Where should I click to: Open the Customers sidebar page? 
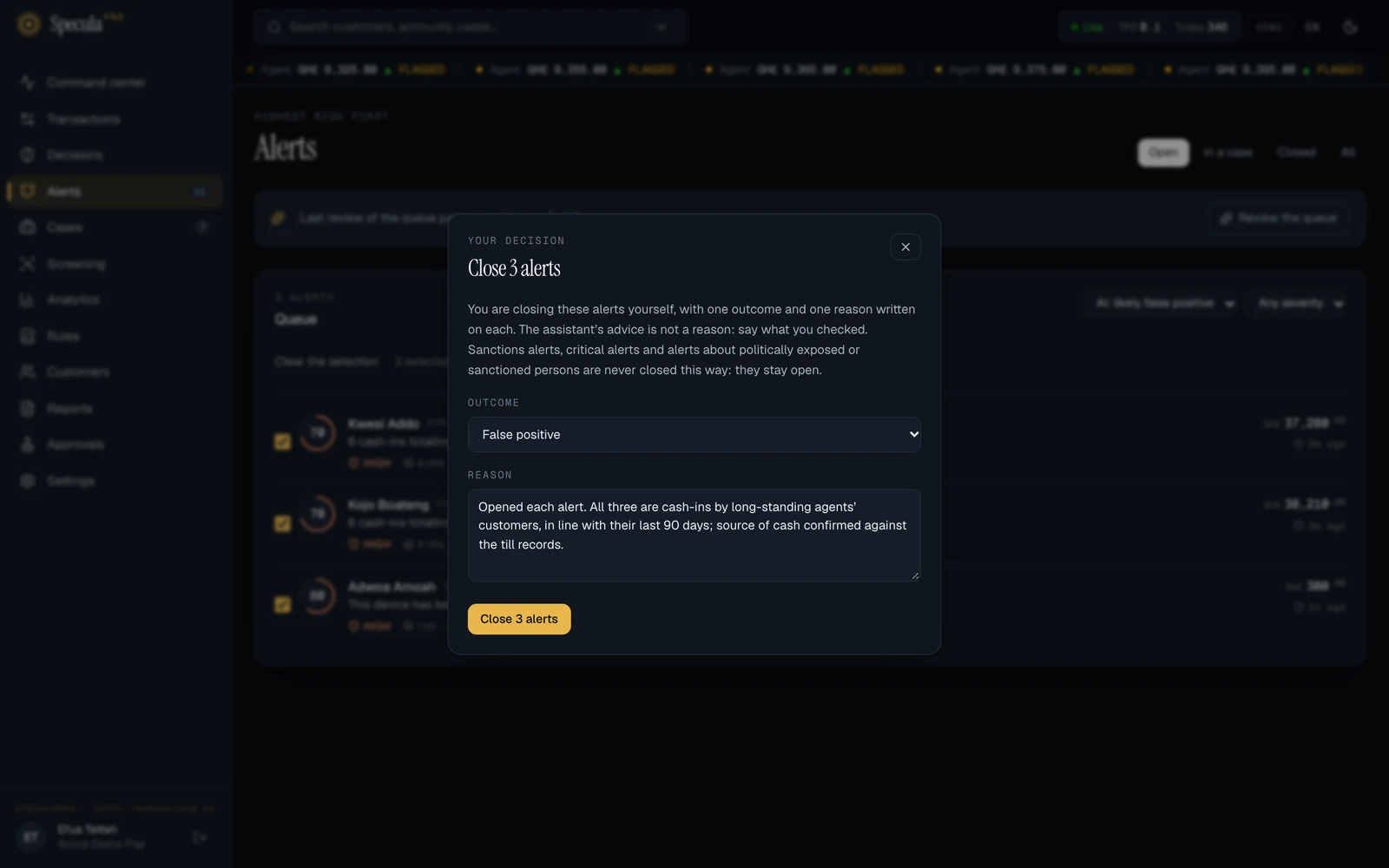pyautogui.click(x=115, y=372)
